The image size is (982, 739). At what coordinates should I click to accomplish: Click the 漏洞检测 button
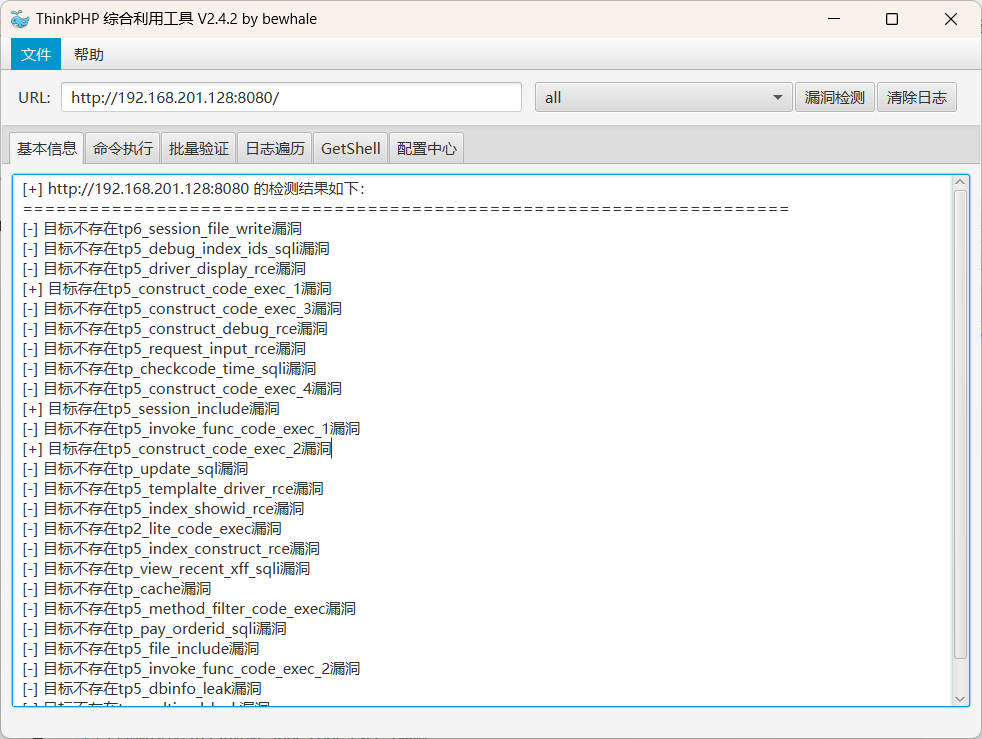pos(834,97)
